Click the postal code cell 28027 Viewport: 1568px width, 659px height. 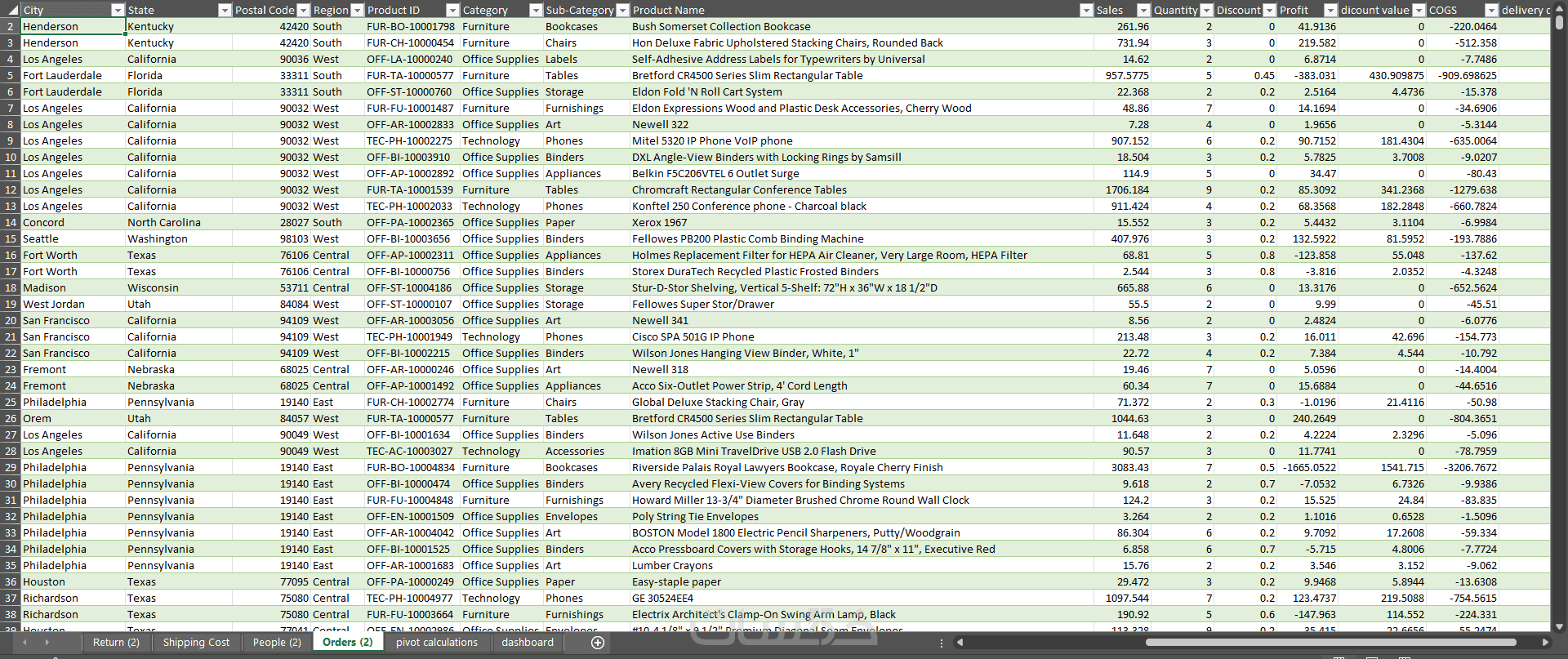pos(272,222)
